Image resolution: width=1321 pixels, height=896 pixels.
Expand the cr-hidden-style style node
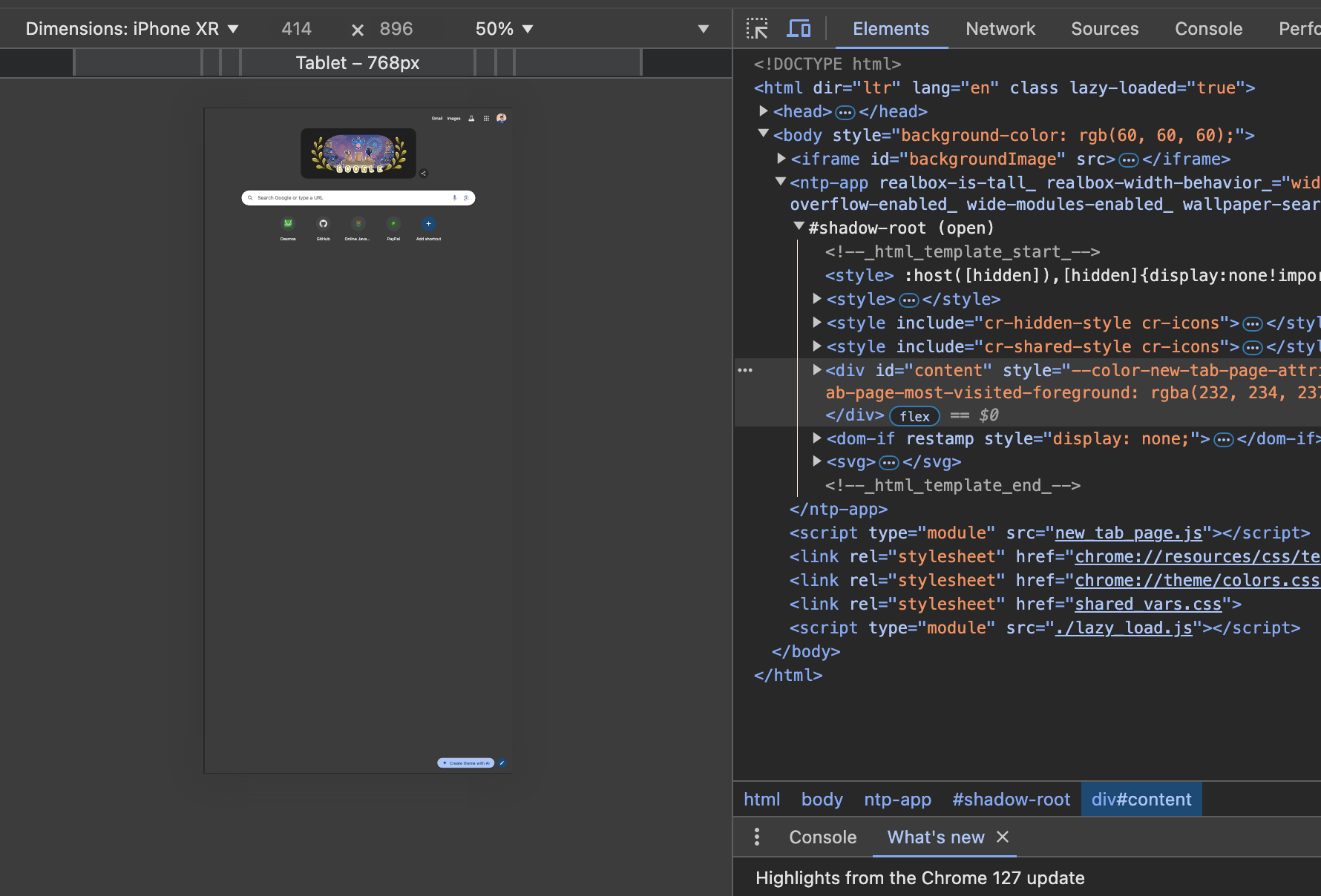click(x=817, y=323)
